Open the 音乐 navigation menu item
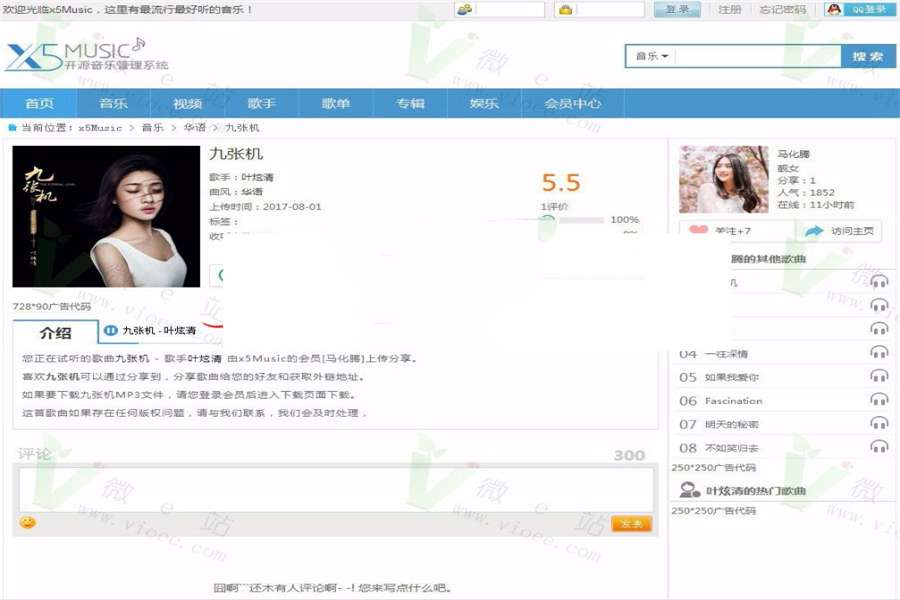 pos(113,103)
